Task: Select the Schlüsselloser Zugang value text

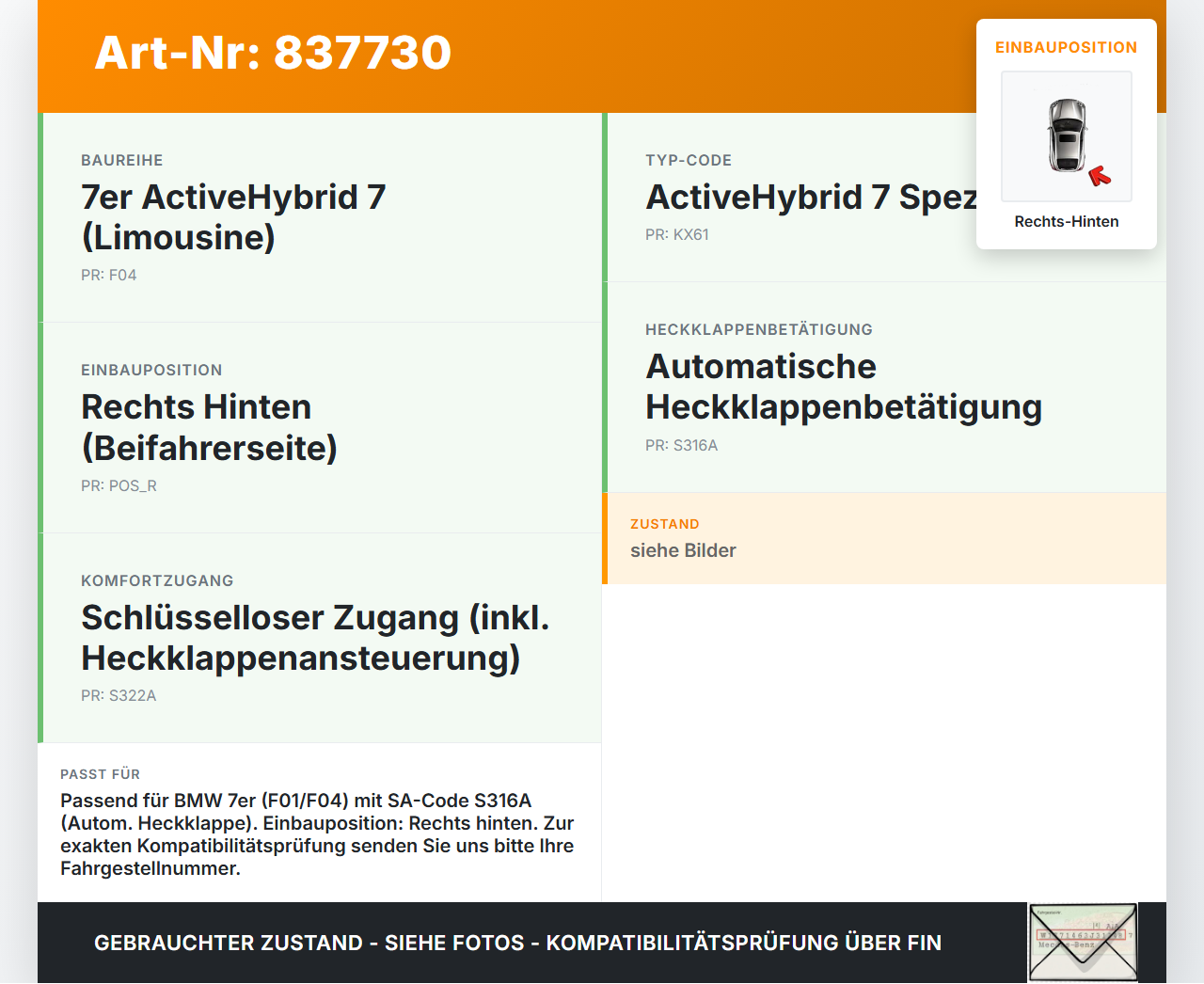Action: 315,638
